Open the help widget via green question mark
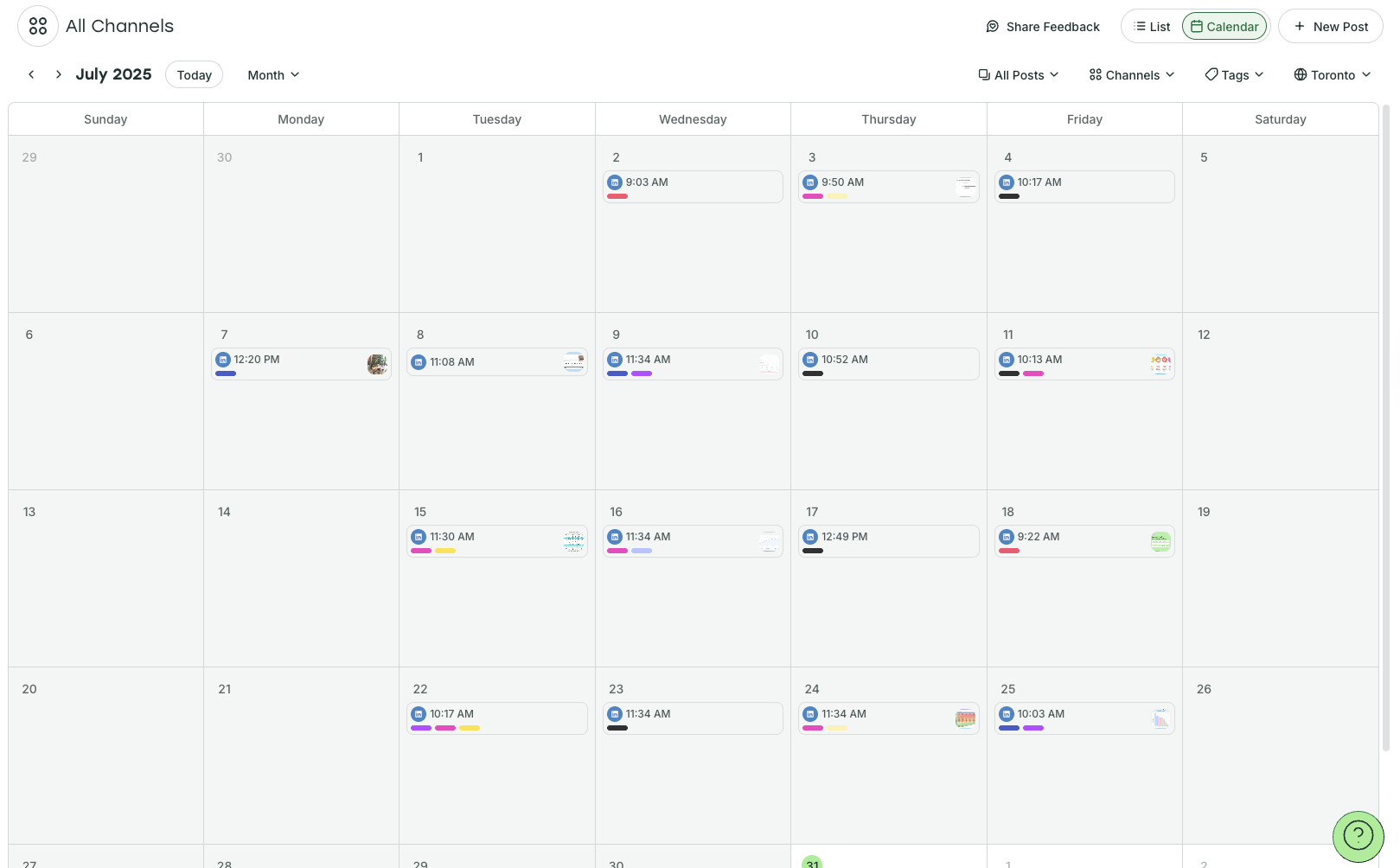This screenshot has width=1400, height=868. pos(1358,836)
